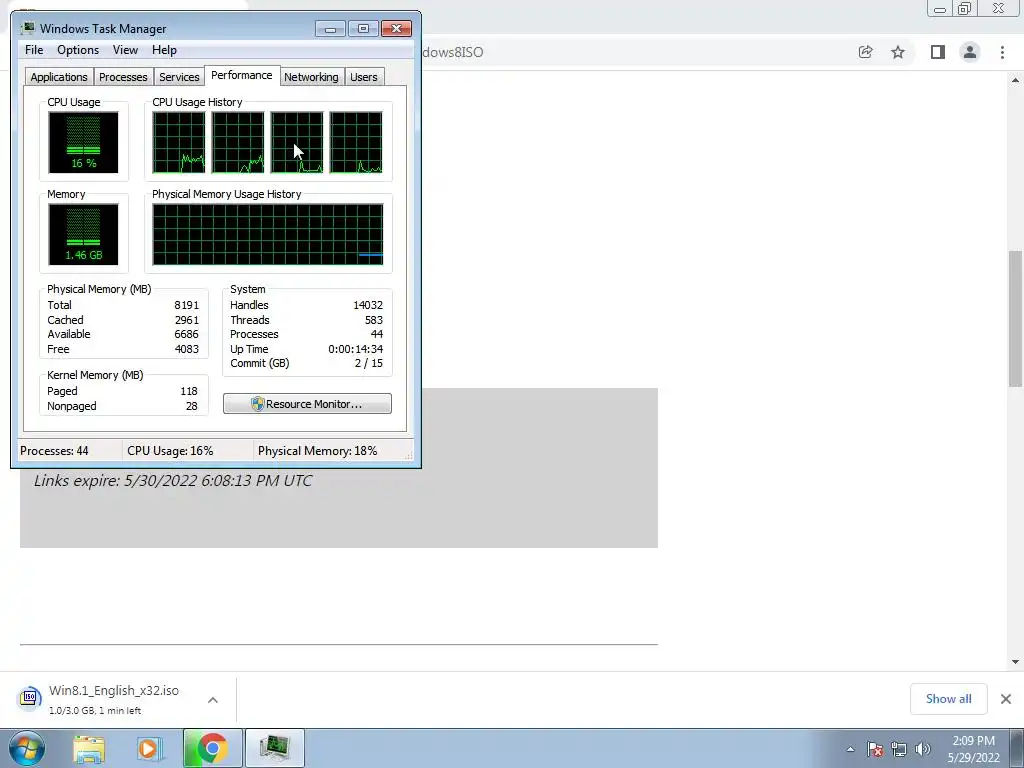Toggle the Chrome side panel icon
This screenshot has width=1024, height=768.
pos(938,52)
